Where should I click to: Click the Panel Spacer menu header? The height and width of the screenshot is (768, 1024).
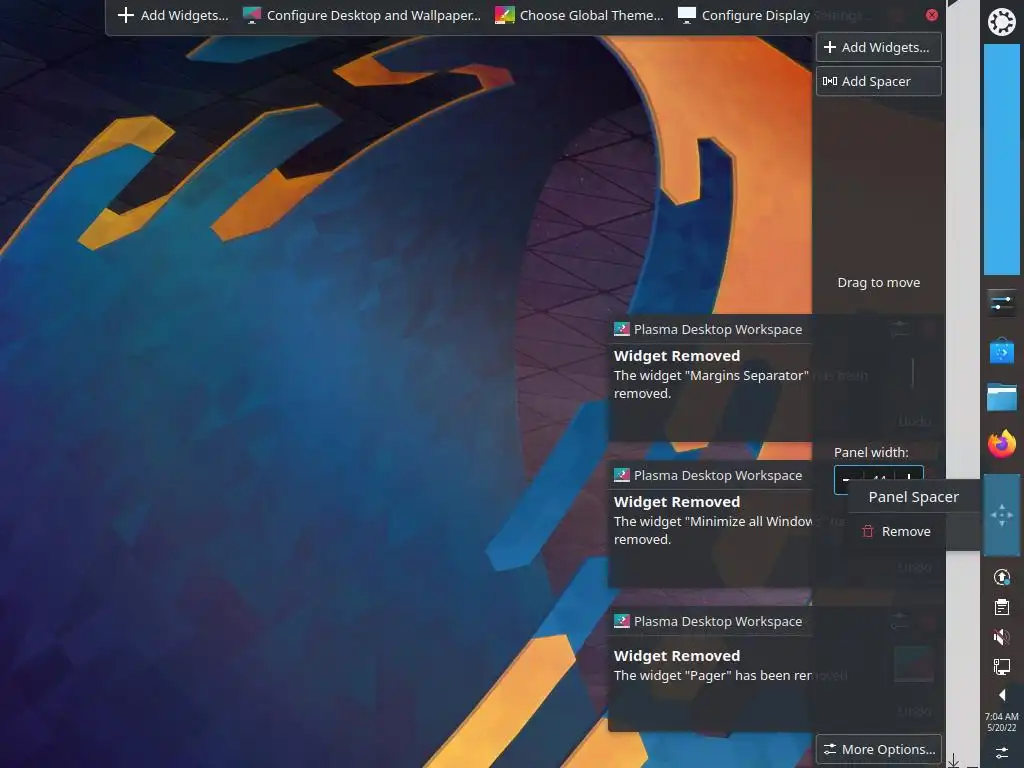[x=913, y=497]
